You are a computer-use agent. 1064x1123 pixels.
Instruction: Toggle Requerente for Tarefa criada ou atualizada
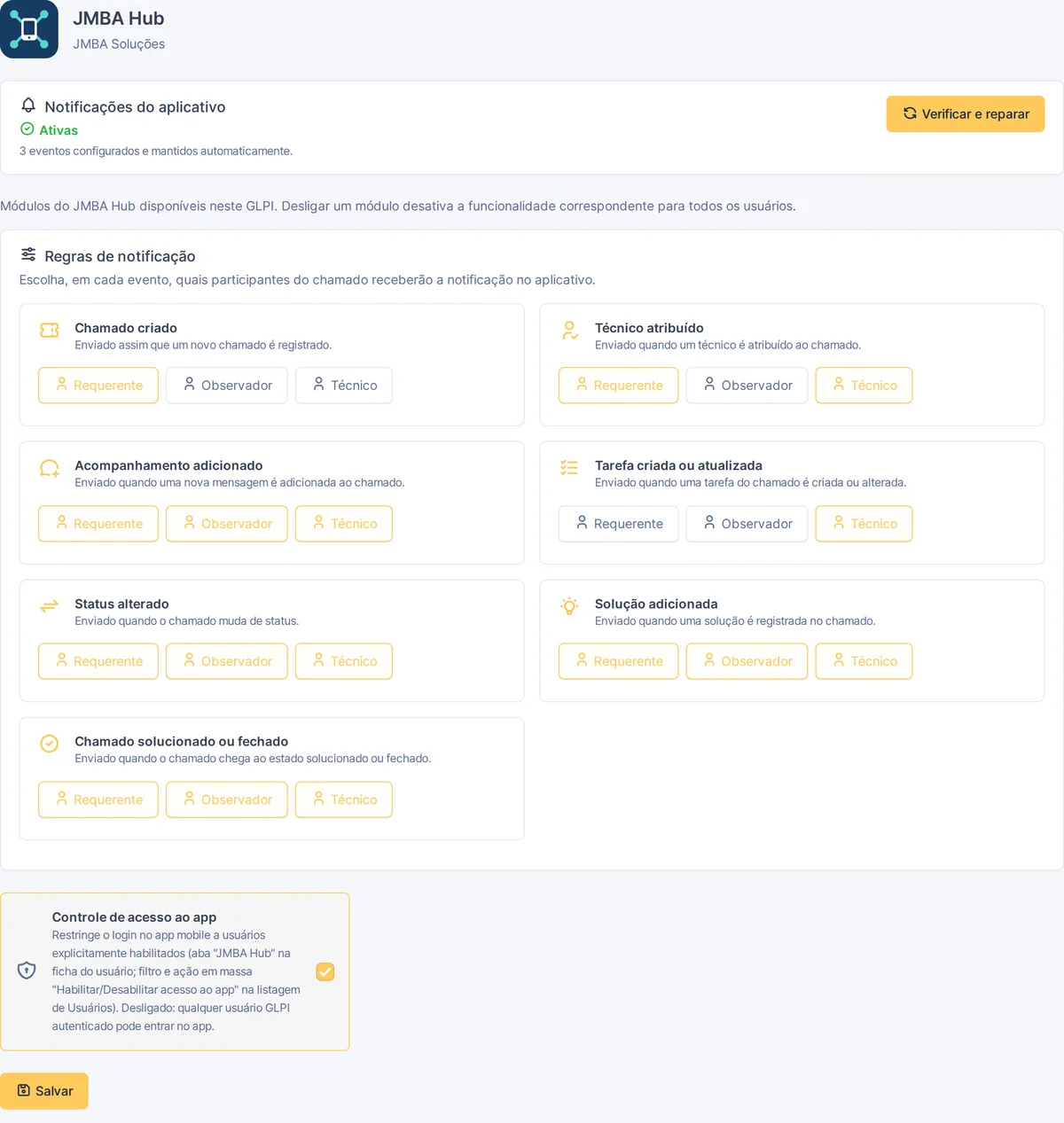coord(619,524)
